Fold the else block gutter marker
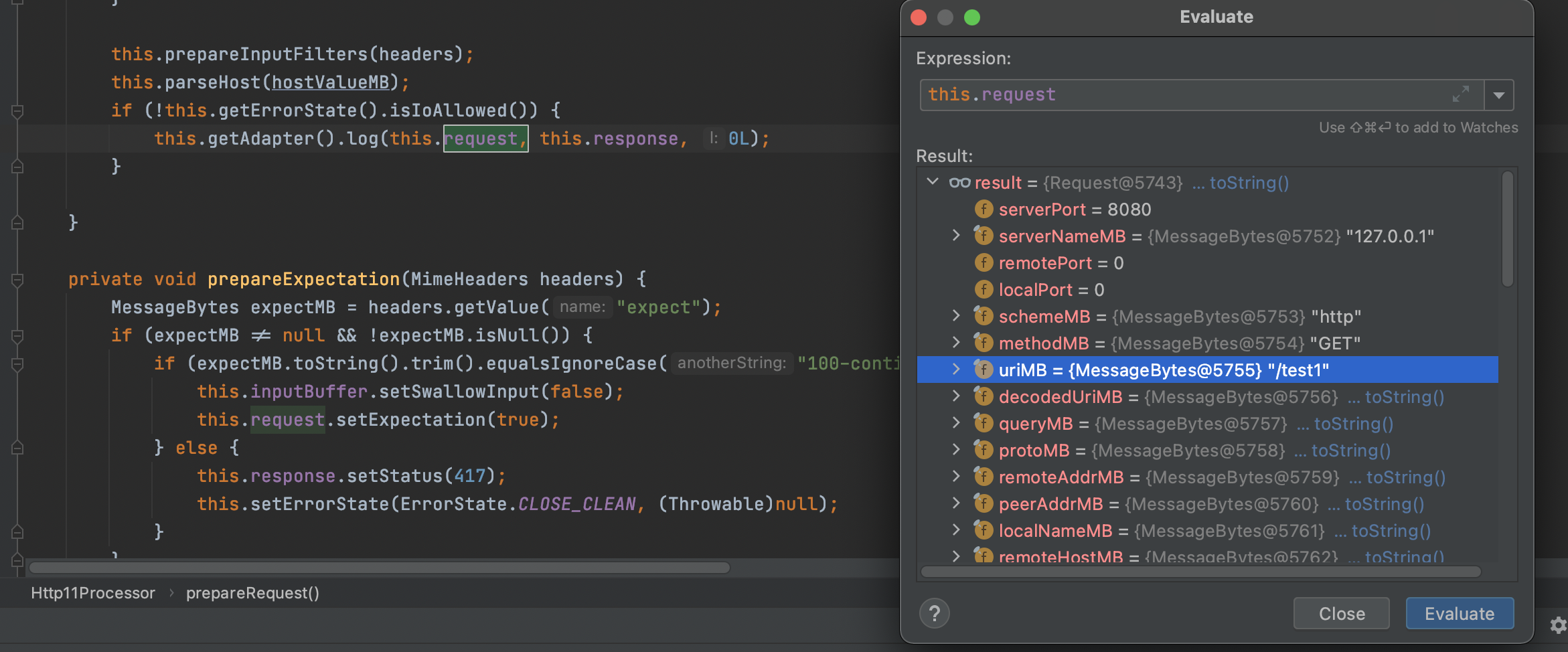The image size is (1568, 652). coord(17,448)
